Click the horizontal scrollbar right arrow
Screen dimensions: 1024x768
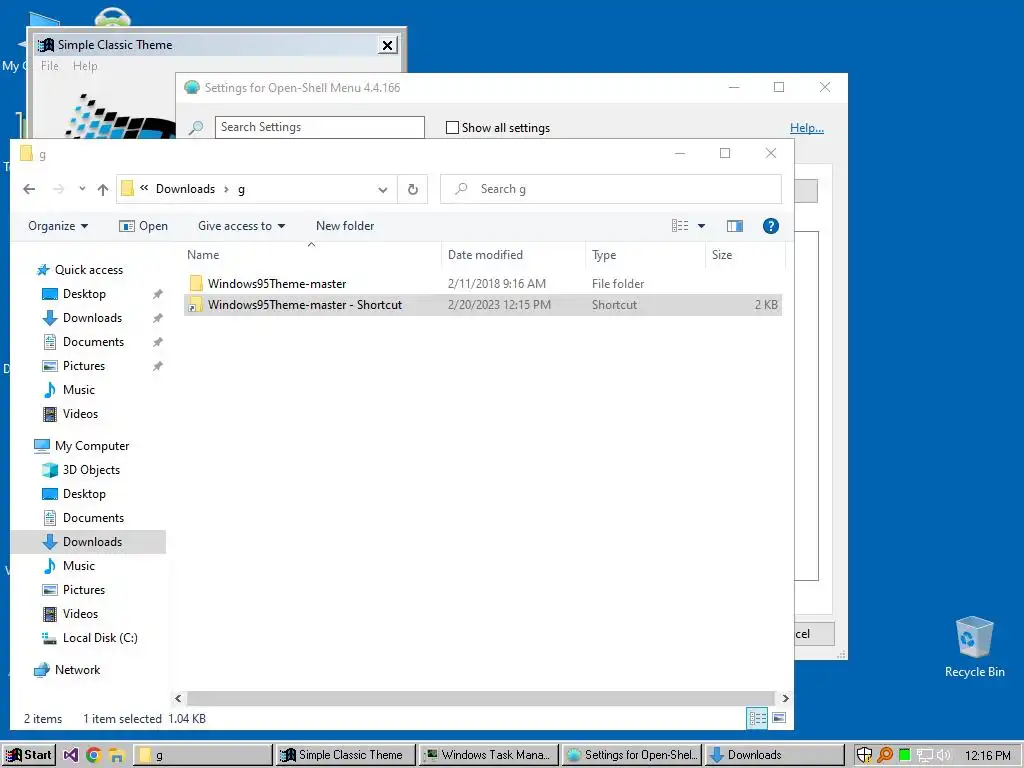785,698
